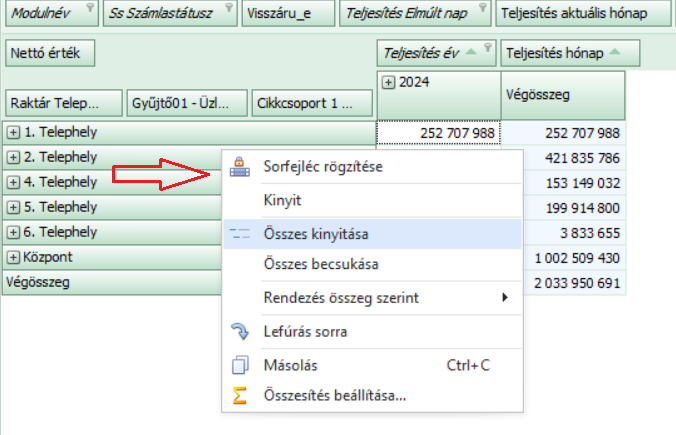Click the Nettó érték data field button
676x435 pixels.
(x=50, y=53)
